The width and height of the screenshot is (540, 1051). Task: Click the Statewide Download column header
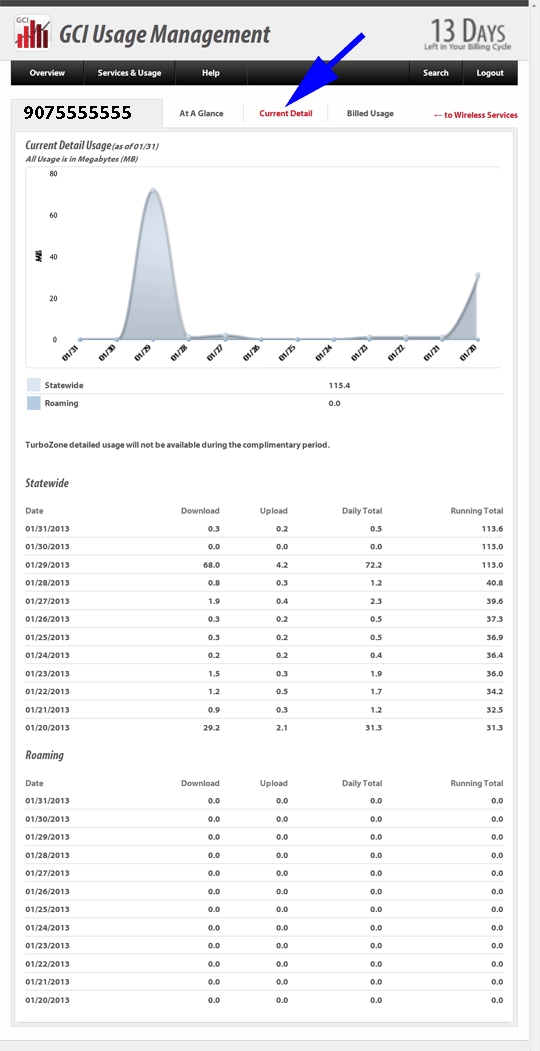tap(200, 511)
